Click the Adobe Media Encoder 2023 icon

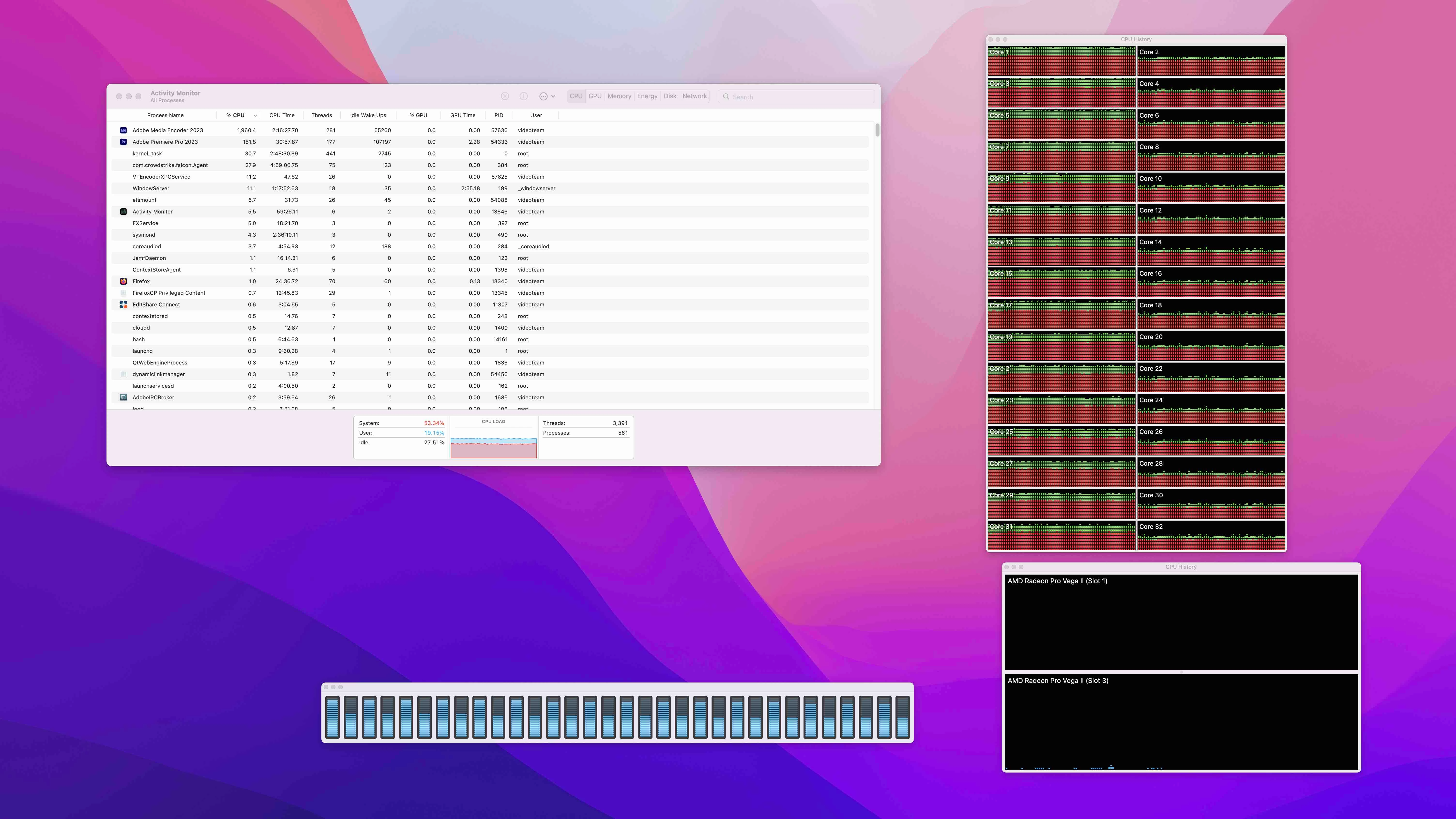pyautogui.click(x=123, y=130)
